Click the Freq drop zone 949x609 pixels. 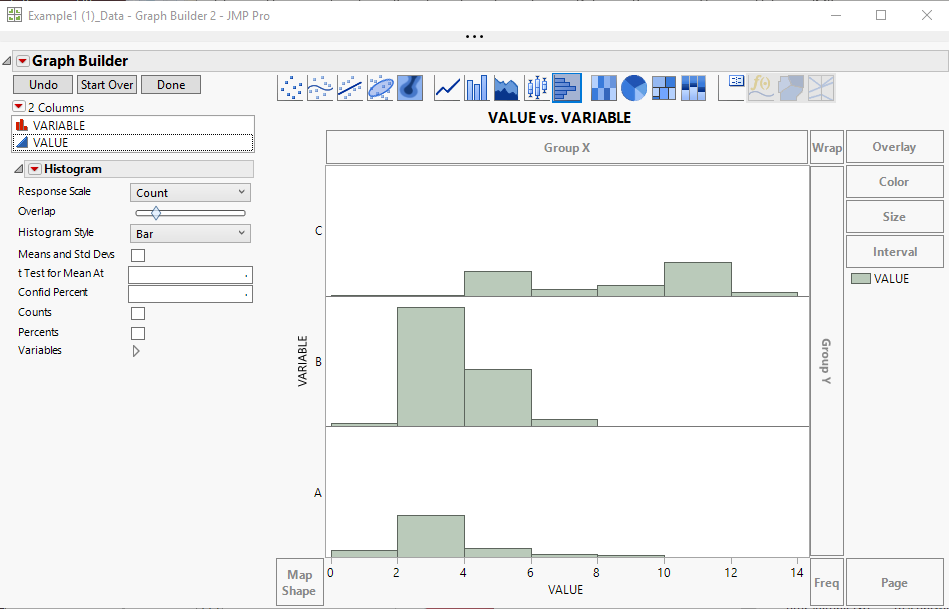coord(827,582)
